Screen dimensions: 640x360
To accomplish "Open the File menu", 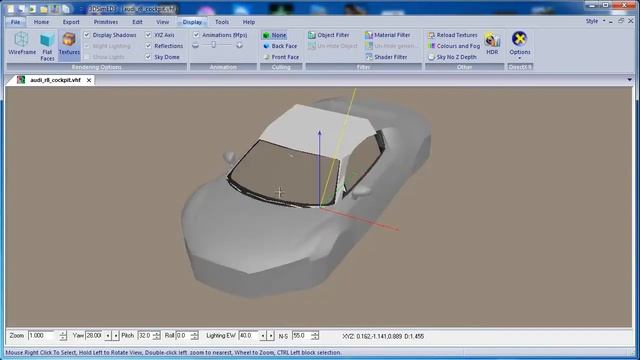I will tap(16, 22).
